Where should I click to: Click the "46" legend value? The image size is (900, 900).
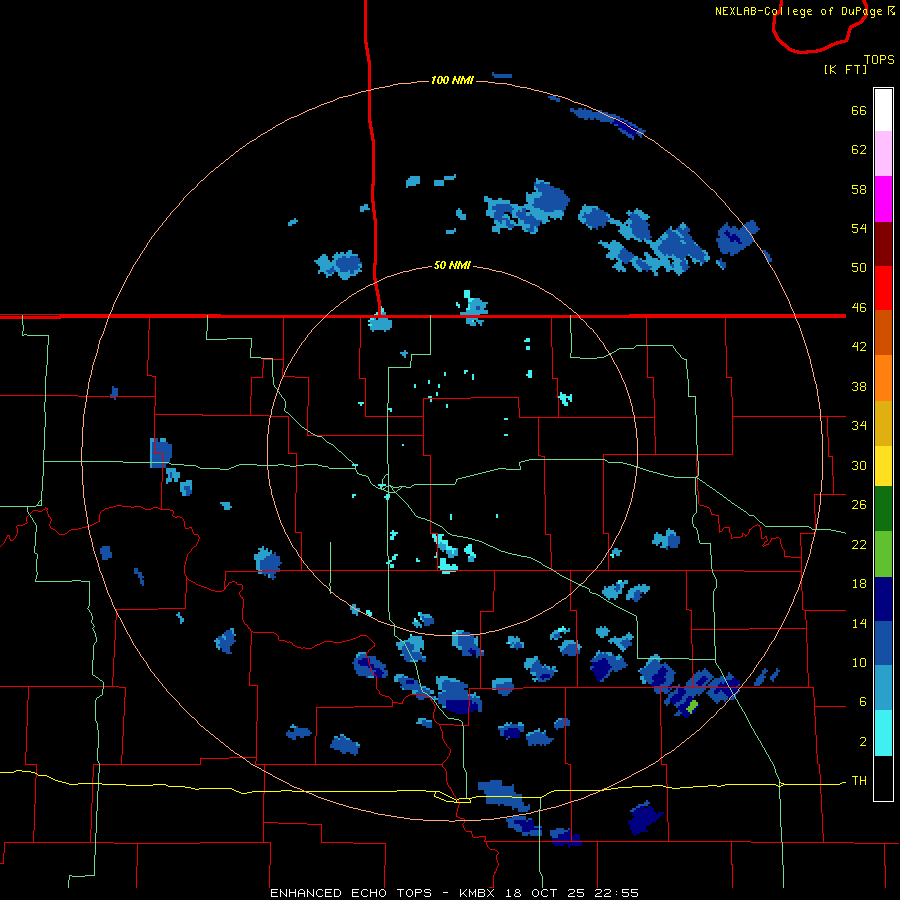pos(859,308)
